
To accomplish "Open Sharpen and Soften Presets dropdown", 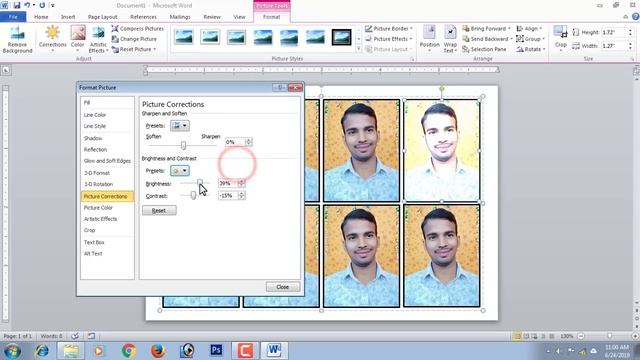I will coord(180,126).
